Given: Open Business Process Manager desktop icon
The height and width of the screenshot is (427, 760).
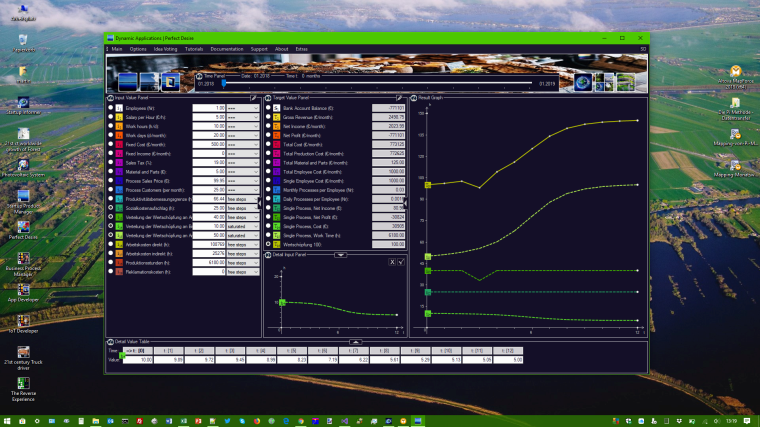Looking at the screenshot, I should point(23,264).
